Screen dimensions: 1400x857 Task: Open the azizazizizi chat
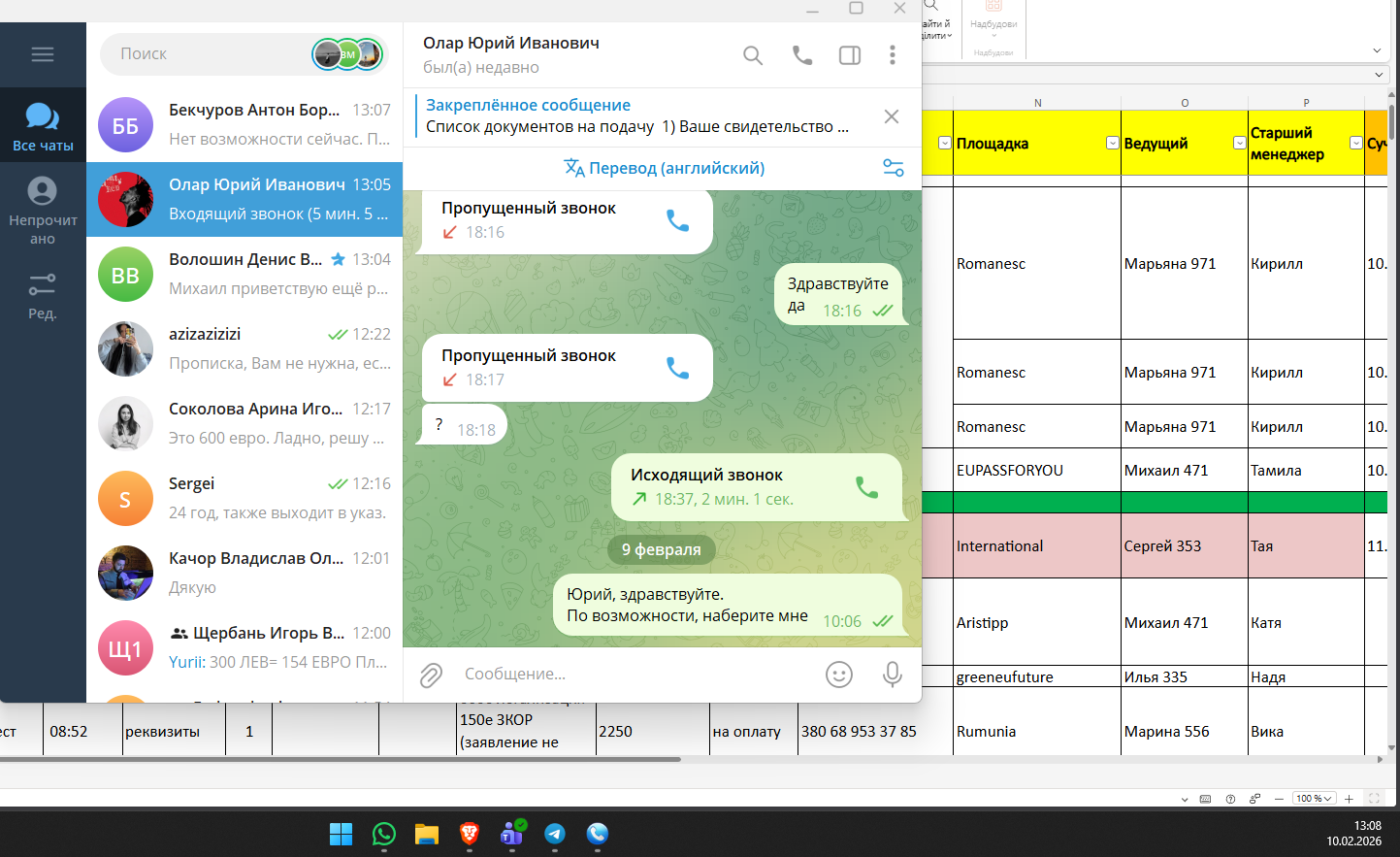244,348
